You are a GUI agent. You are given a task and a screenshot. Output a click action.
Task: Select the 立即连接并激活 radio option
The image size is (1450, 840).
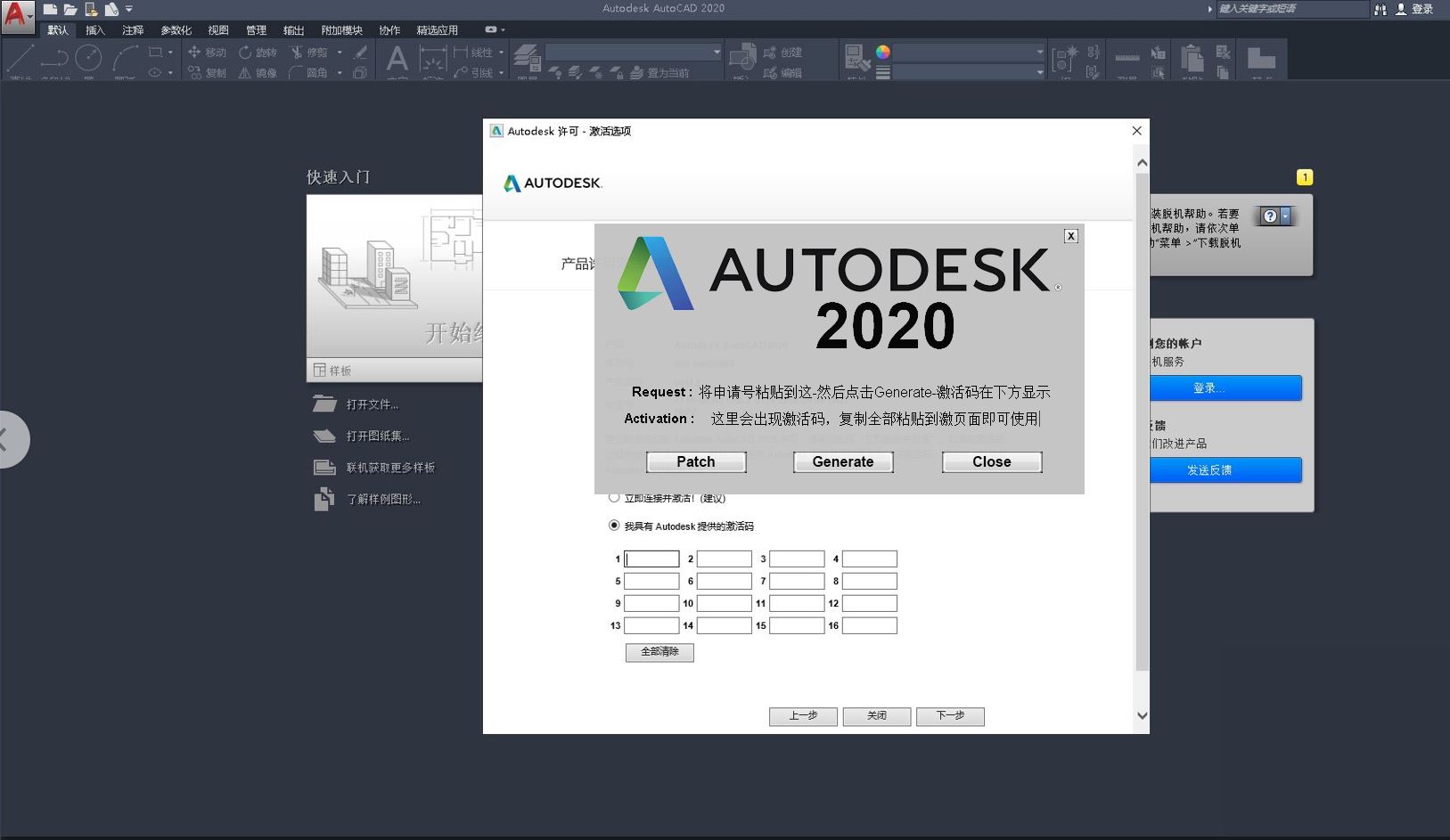tap(614, 497)
